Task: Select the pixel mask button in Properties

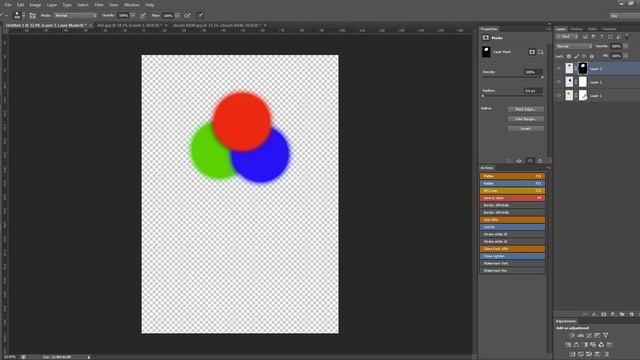Action: (532, 52)
